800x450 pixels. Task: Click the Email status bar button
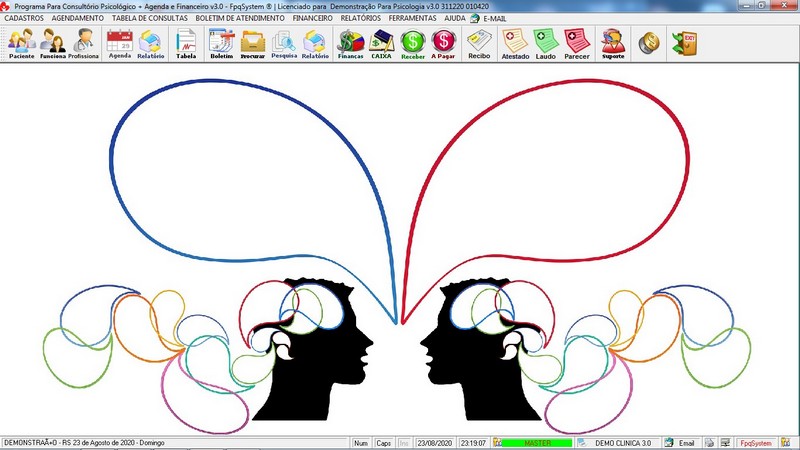686,443
